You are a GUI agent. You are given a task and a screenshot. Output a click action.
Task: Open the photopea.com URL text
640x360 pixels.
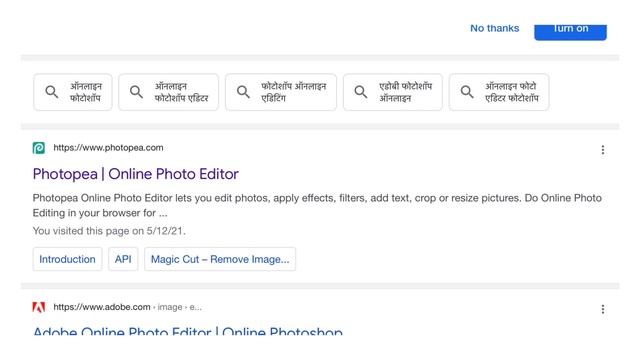click(108, 148)
